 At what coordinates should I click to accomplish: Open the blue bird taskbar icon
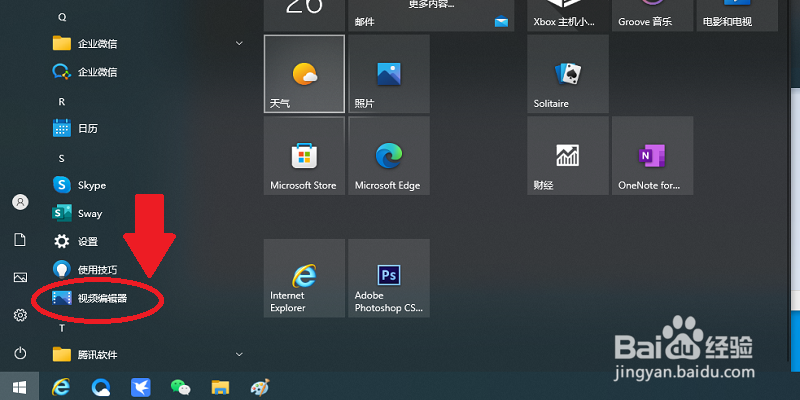pyautogui.click(x=140, y=388)
